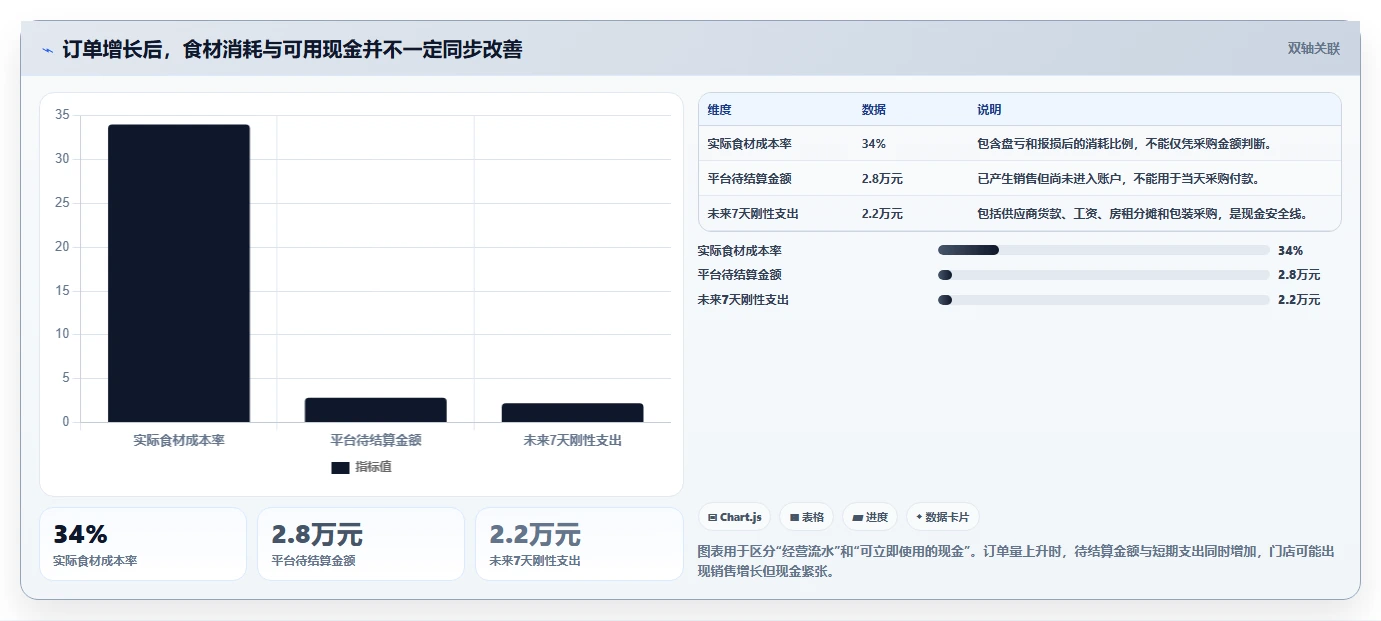Click the description starting 包含盘亏和报损后的消耗比例
1381x621 pixels.
tap(1124, 144)
